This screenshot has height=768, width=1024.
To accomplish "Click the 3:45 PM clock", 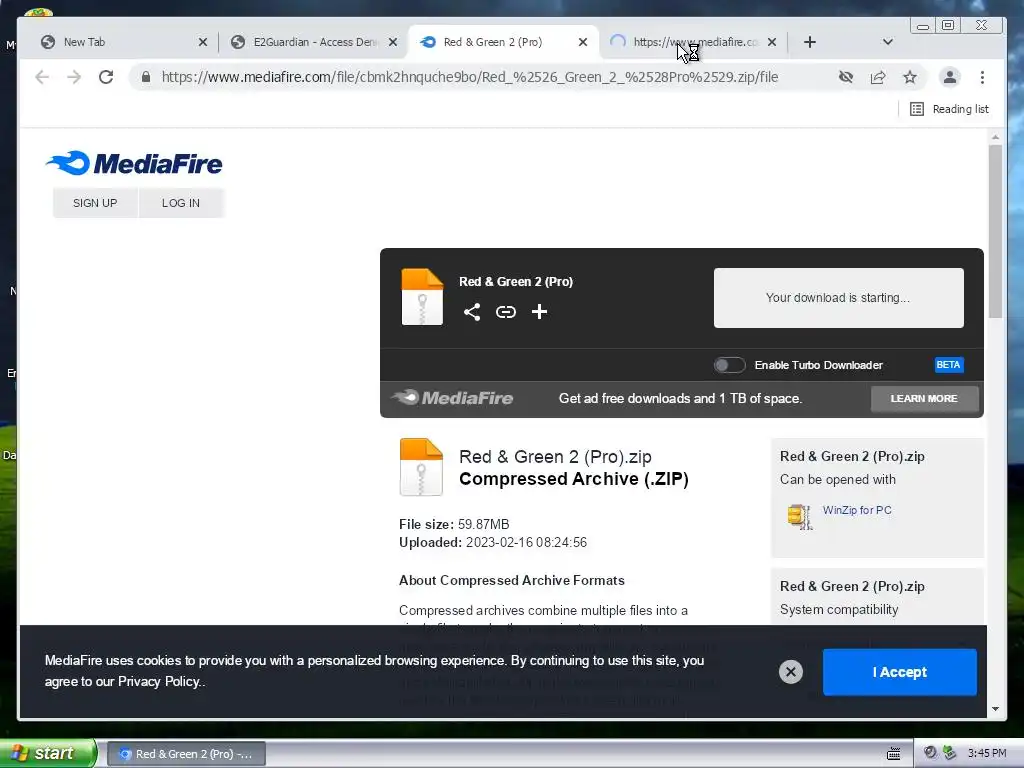I will coord(987,753).
